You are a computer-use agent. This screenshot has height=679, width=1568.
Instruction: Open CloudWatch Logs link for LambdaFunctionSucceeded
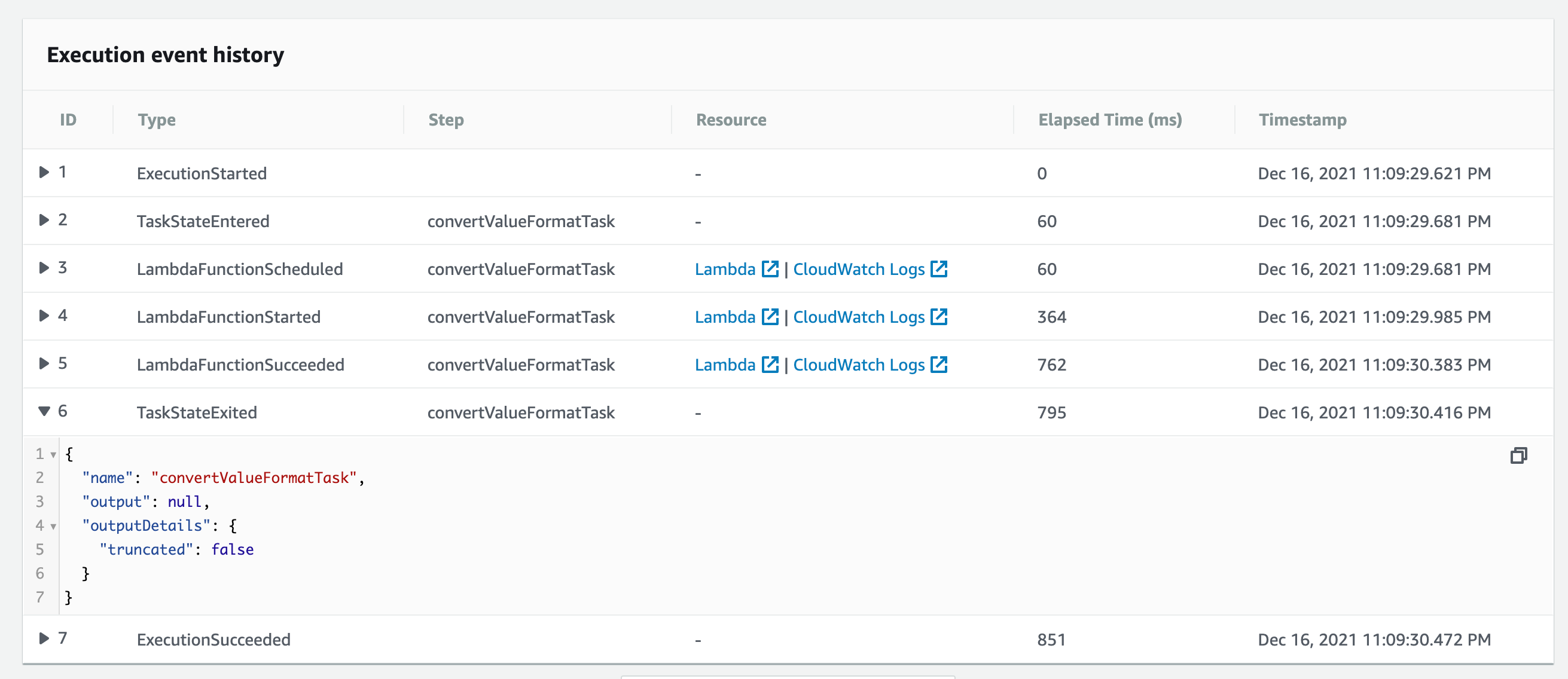tap(858, 365)
